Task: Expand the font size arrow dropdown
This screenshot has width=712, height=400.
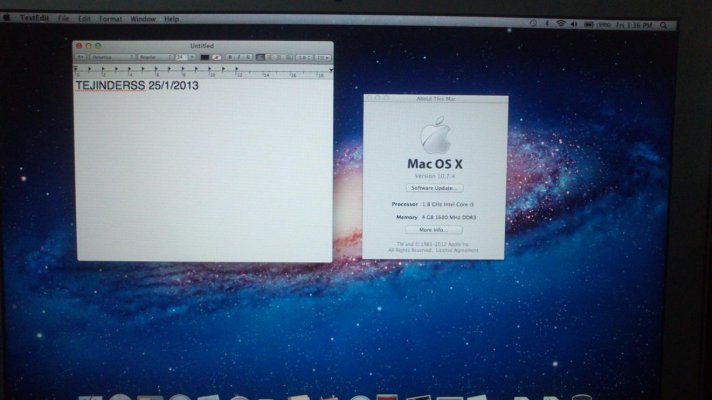Action: 192,57
